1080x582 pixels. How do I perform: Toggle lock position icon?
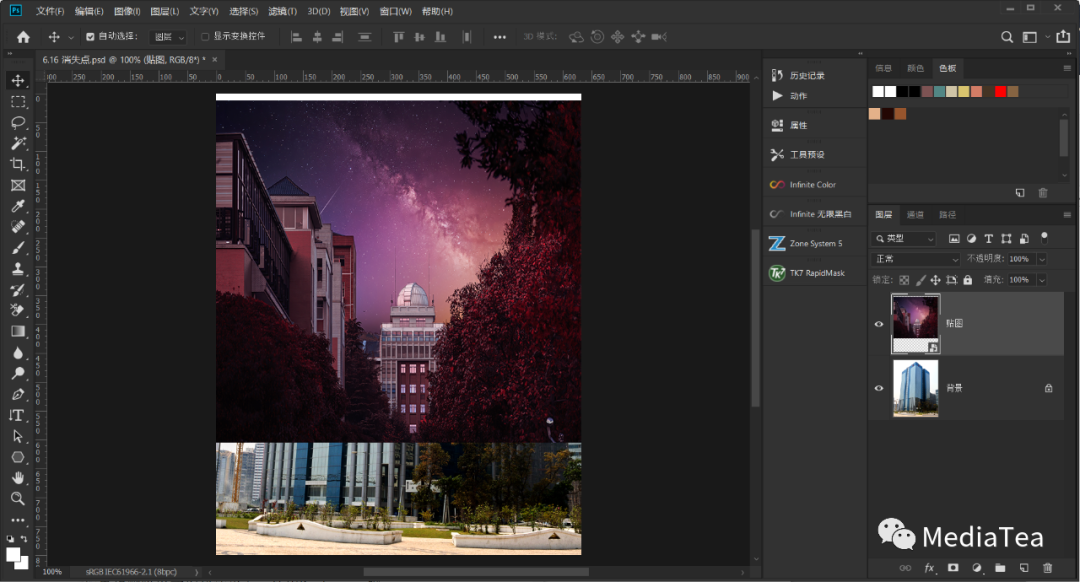point(935,280)
